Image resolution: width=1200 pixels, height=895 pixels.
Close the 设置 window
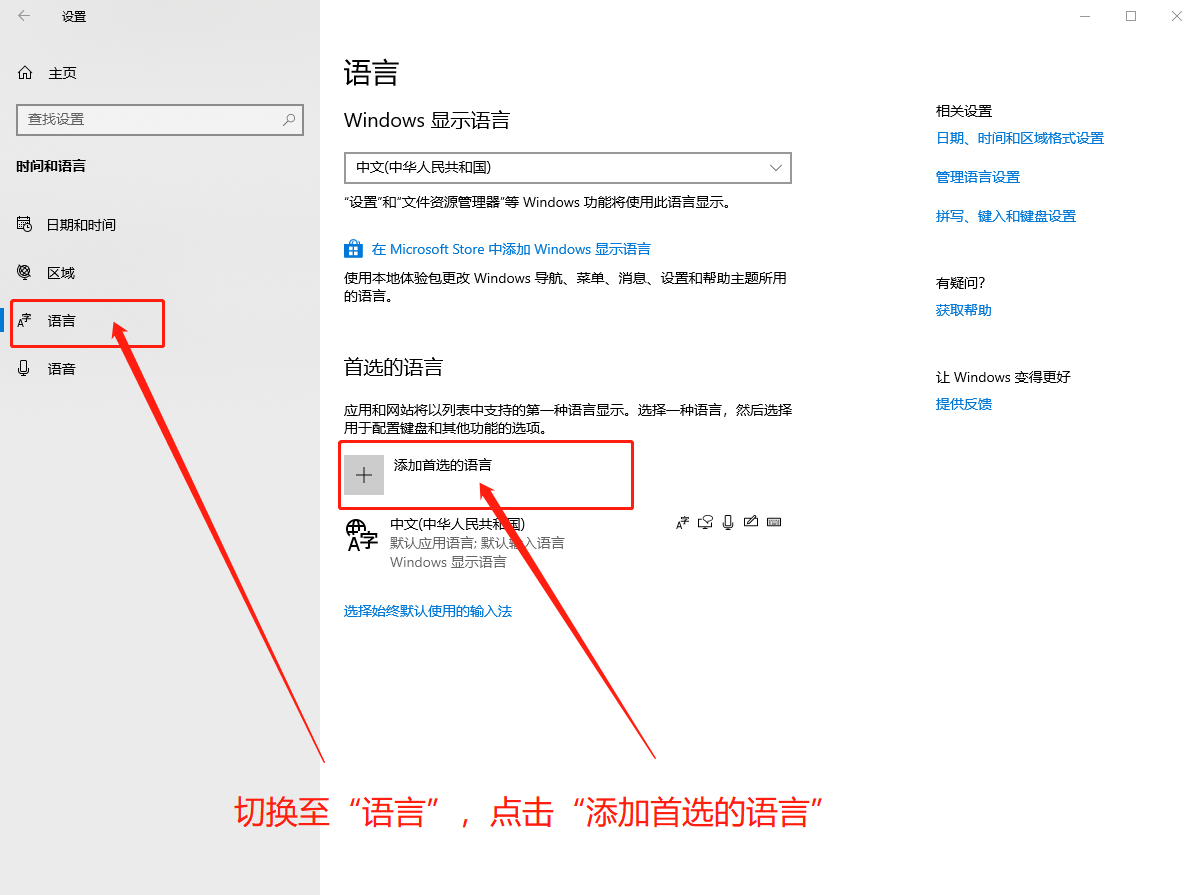point(1177,16)
